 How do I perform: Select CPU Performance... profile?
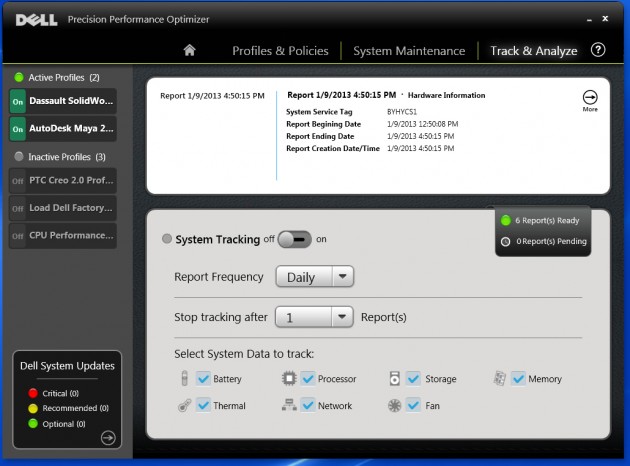click(x=71, y=235)
